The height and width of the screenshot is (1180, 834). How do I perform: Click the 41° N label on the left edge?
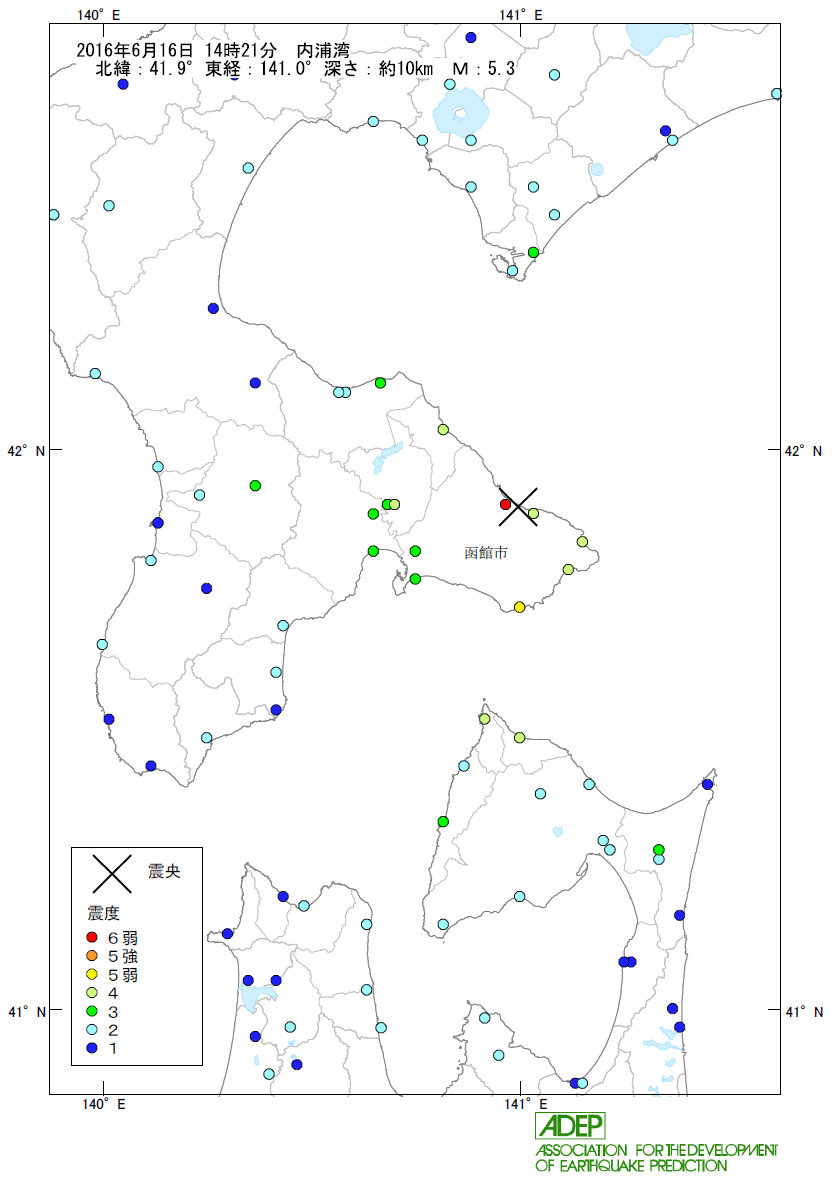(x=26, y=1011)
